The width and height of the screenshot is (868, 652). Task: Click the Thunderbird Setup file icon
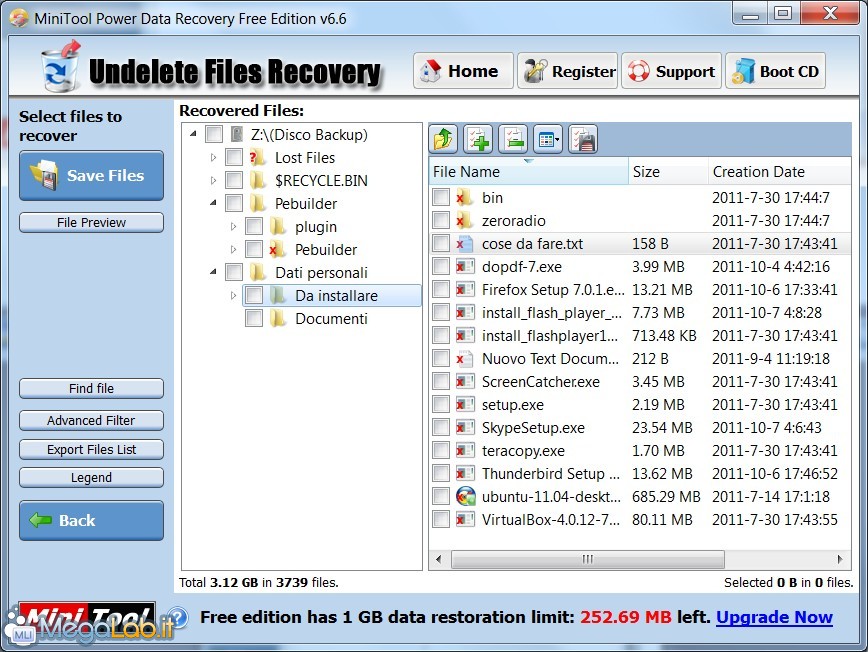(x=465, y=474)
